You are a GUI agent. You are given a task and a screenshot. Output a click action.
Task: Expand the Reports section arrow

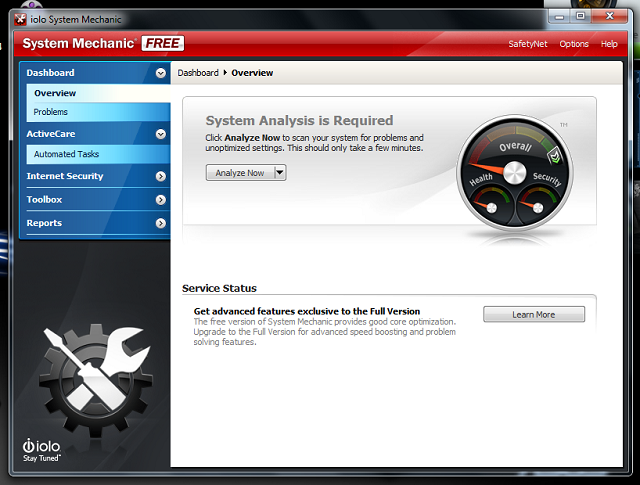[160, 224]
